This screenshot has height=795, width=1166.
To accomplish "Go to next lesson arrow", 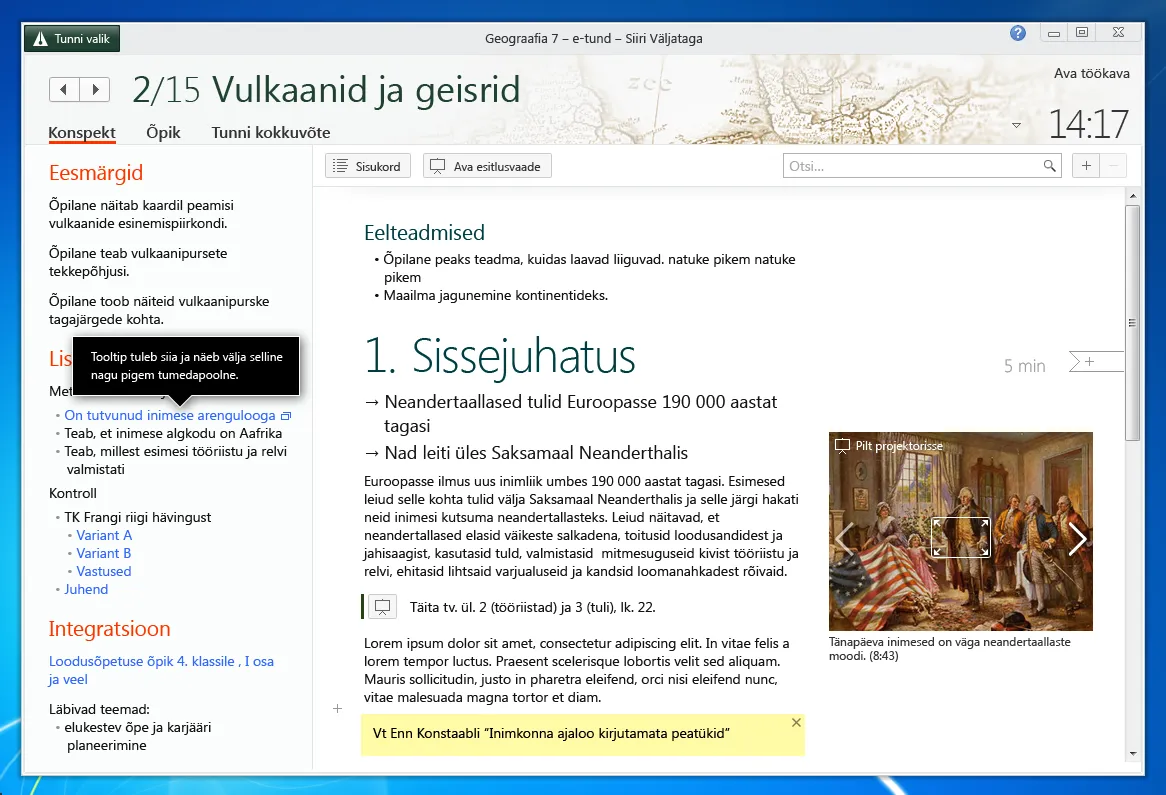I will [x=95, y=90].
